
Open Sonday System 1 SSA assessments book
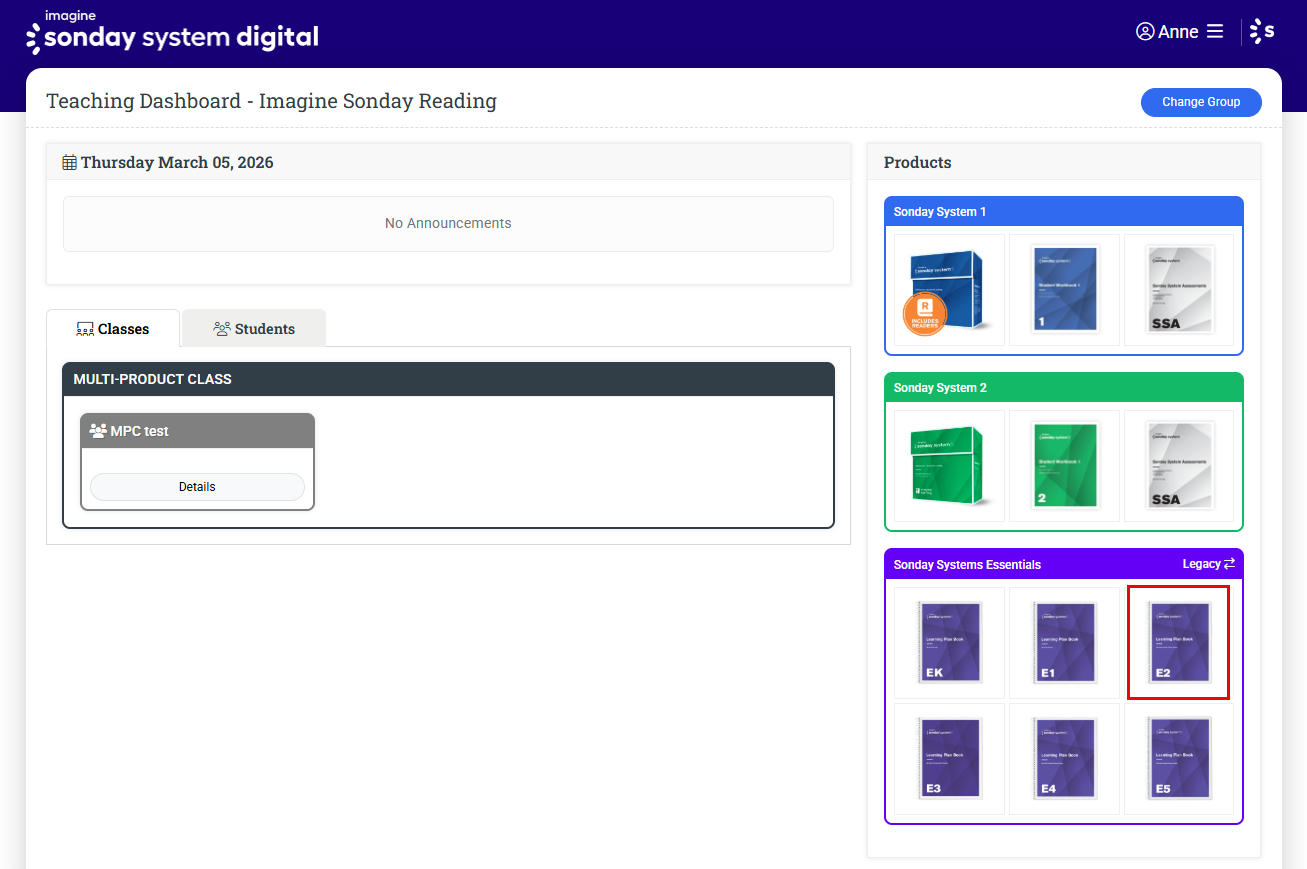1179,291
